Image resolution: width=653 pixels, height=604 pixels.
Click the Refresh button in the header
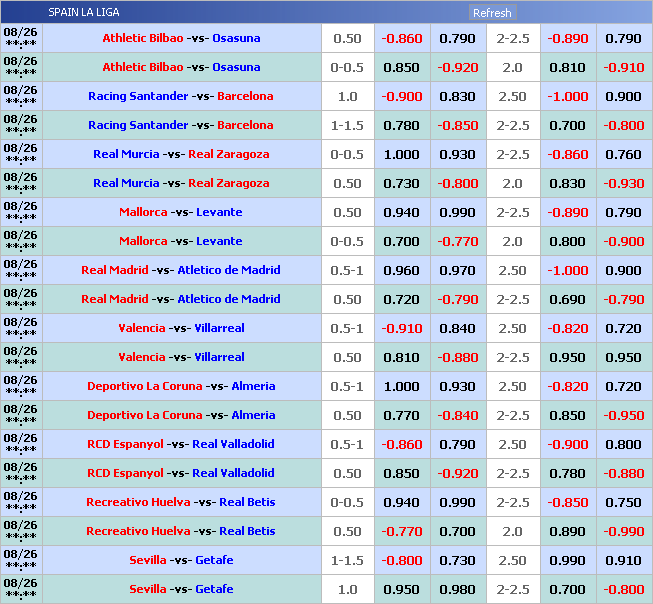[492, 13]
